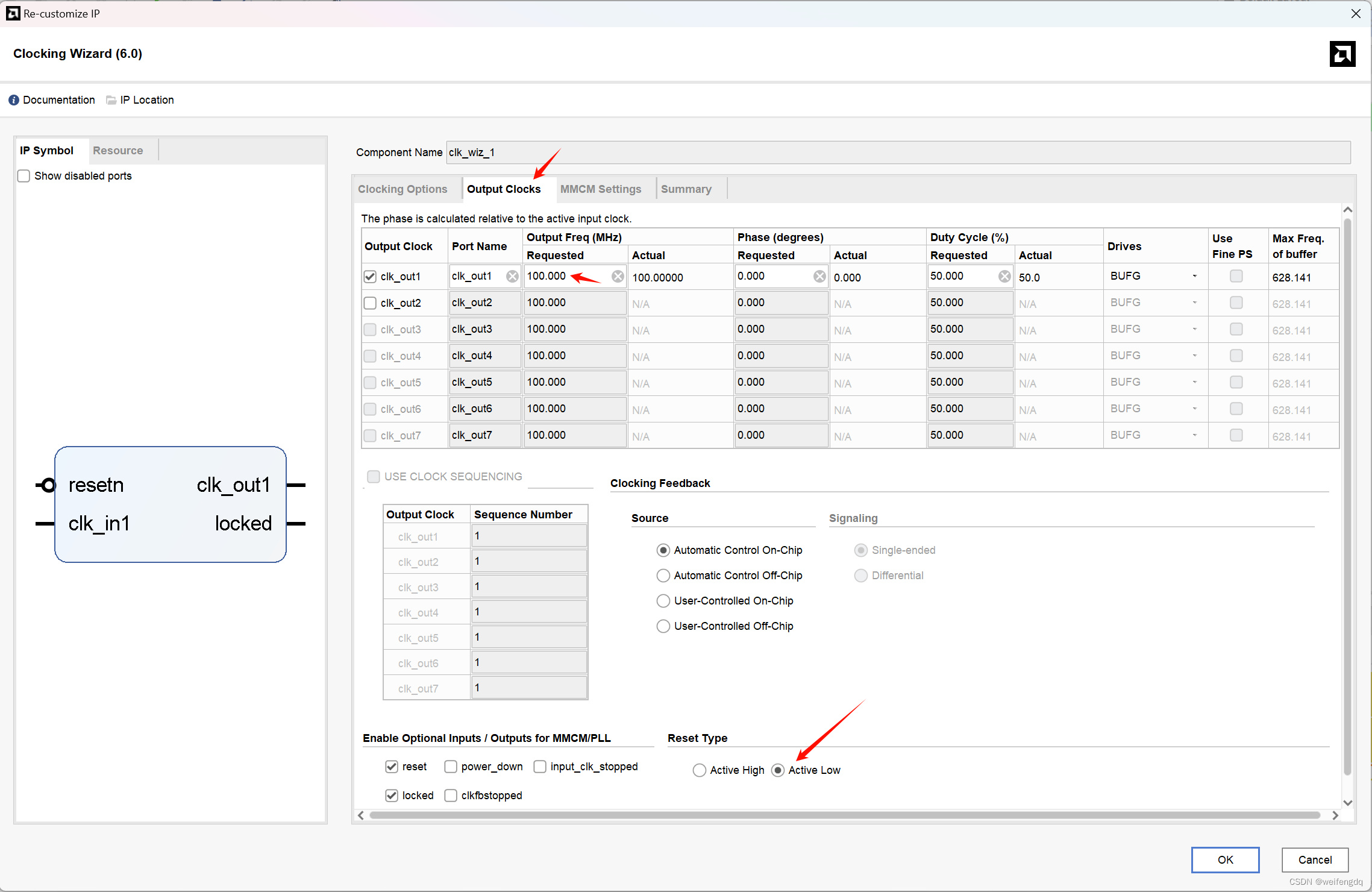Click the clk_in1 port on IP symbol

pos(99,524)
